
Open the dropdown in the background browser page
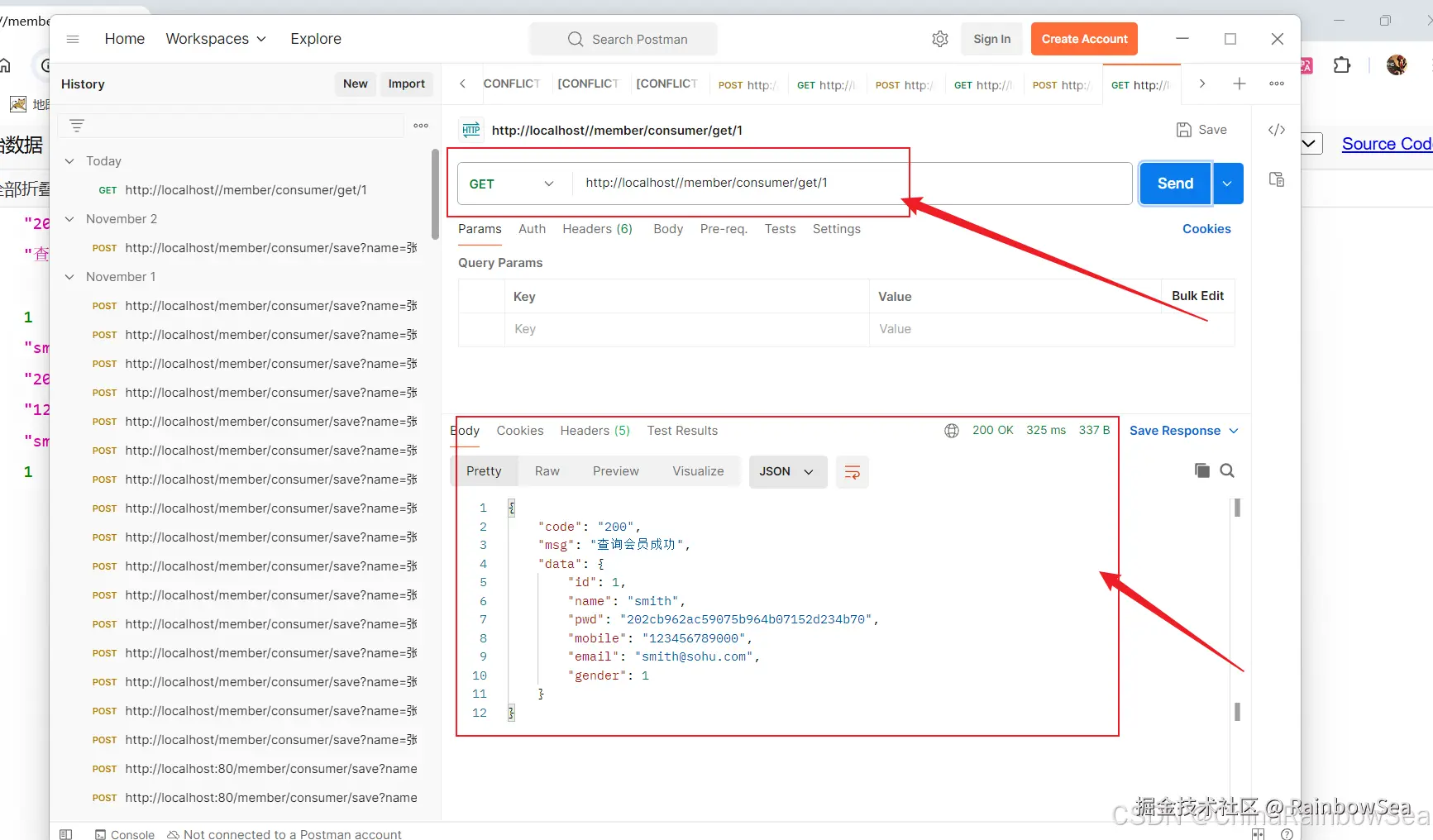(1311, 143)
